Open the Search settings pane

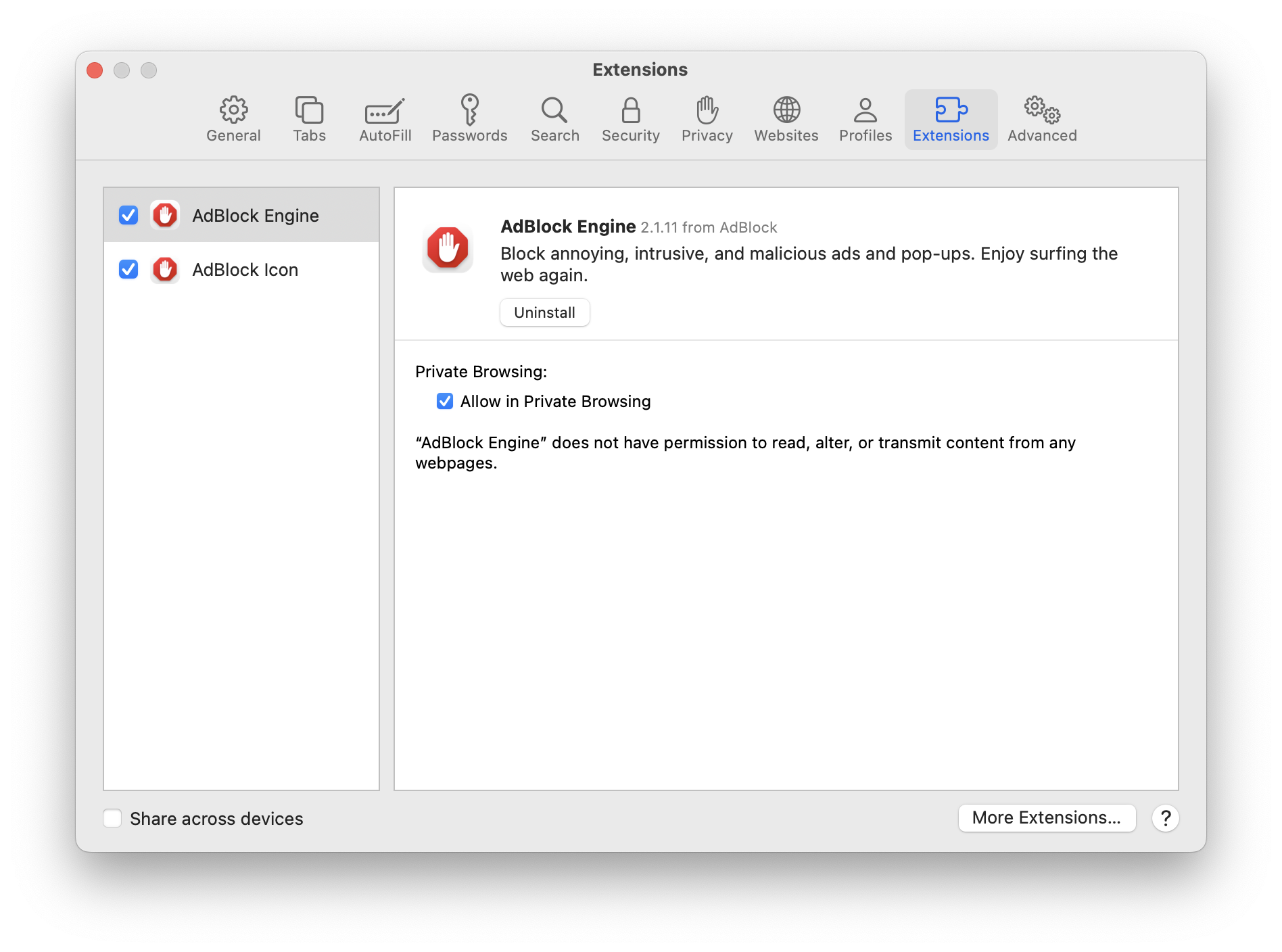tap(554, 120)
